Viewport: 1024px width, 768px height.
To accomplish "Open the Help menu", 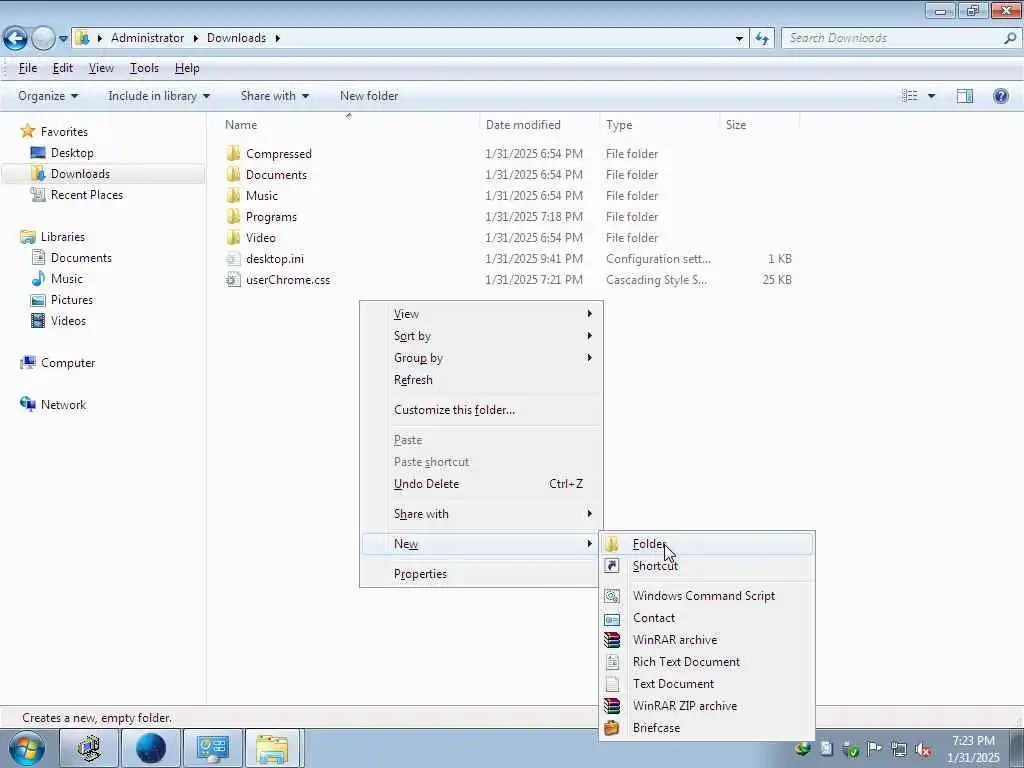I will (x=187, y=68).
